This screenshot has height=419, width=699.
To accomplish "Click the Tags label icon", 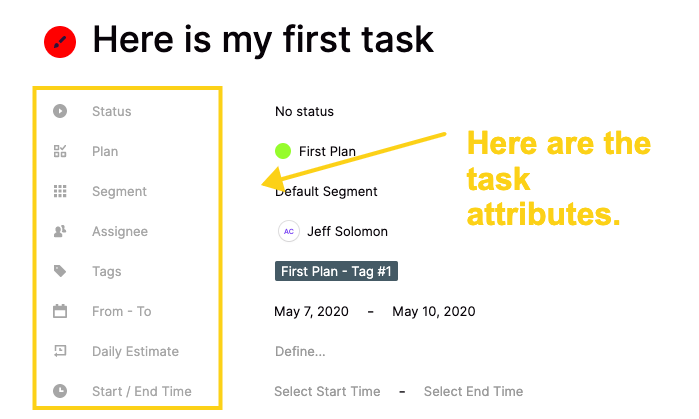I will tap(60, 271).
